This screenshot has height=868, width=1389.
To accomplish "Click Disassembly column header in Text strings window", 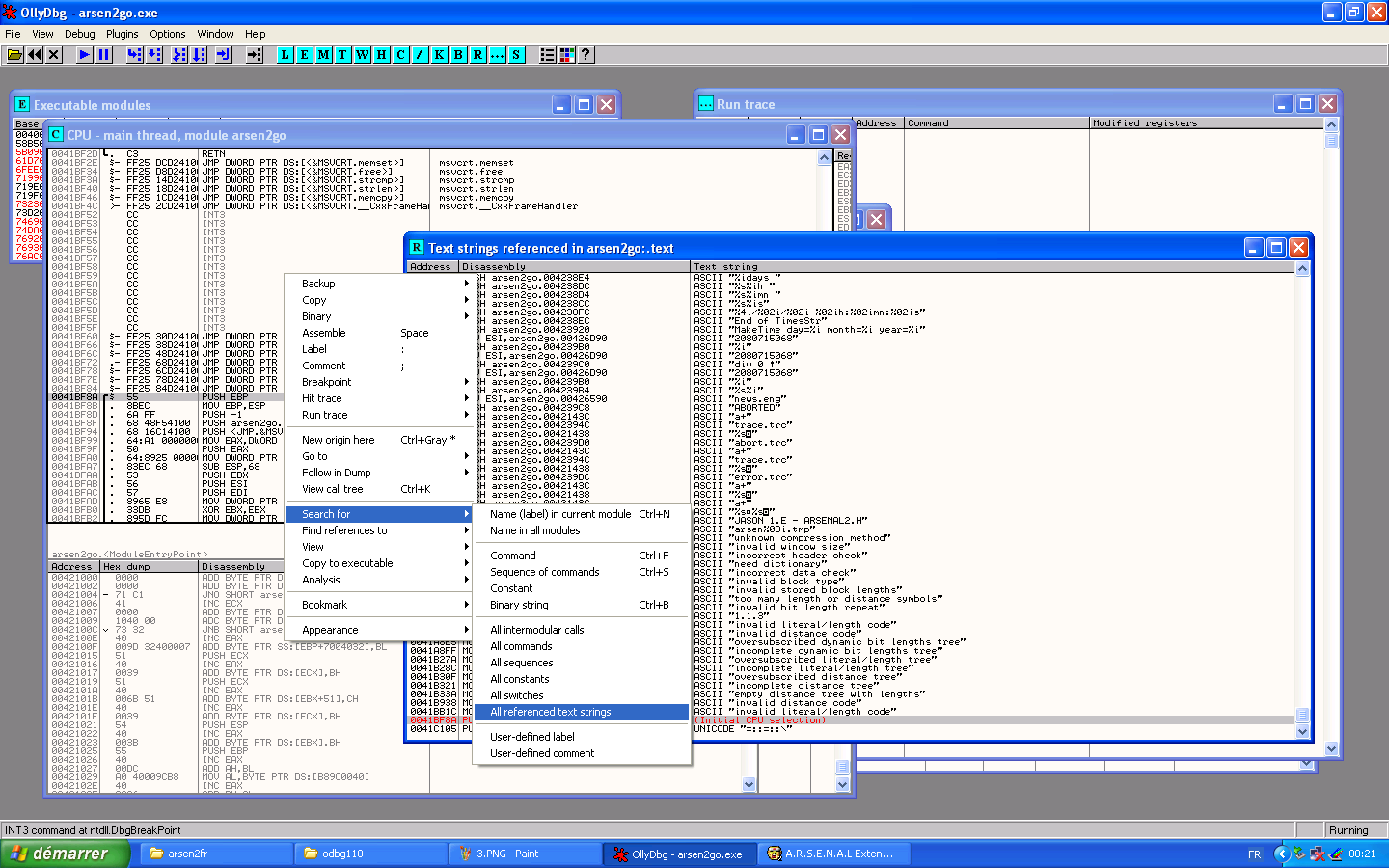I will click(575, 267).
